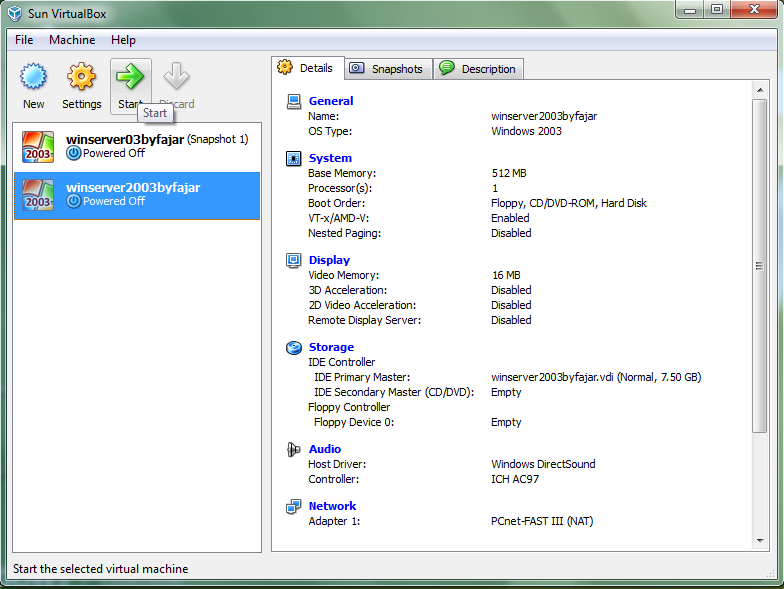Click the VirtualBox title bar cube icon
784x589 pixels.
(x=14, y=14)
